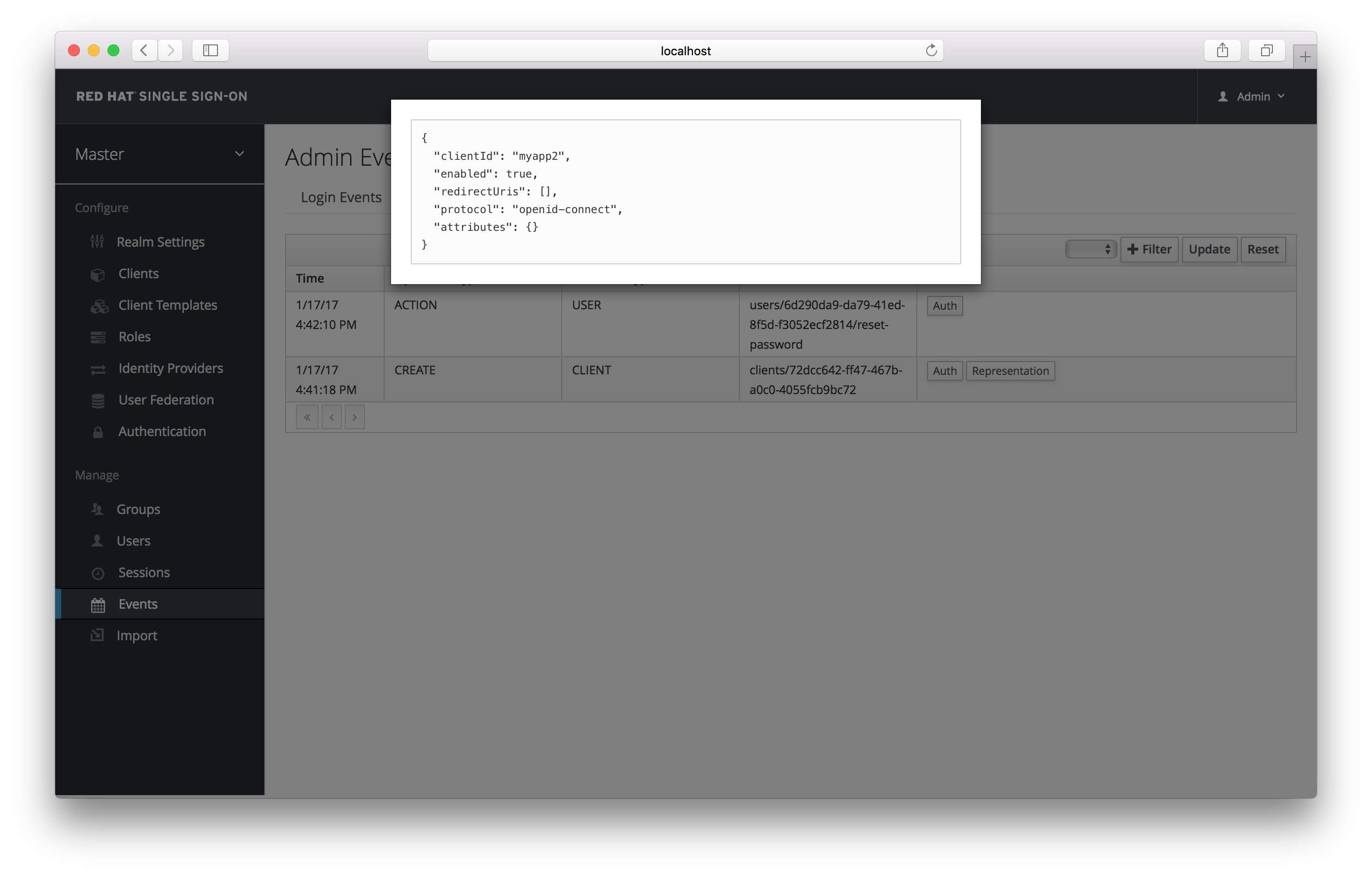Click the Filter toggle button
Screen dimensions: 1372x877
click(x=1148, y=249)
